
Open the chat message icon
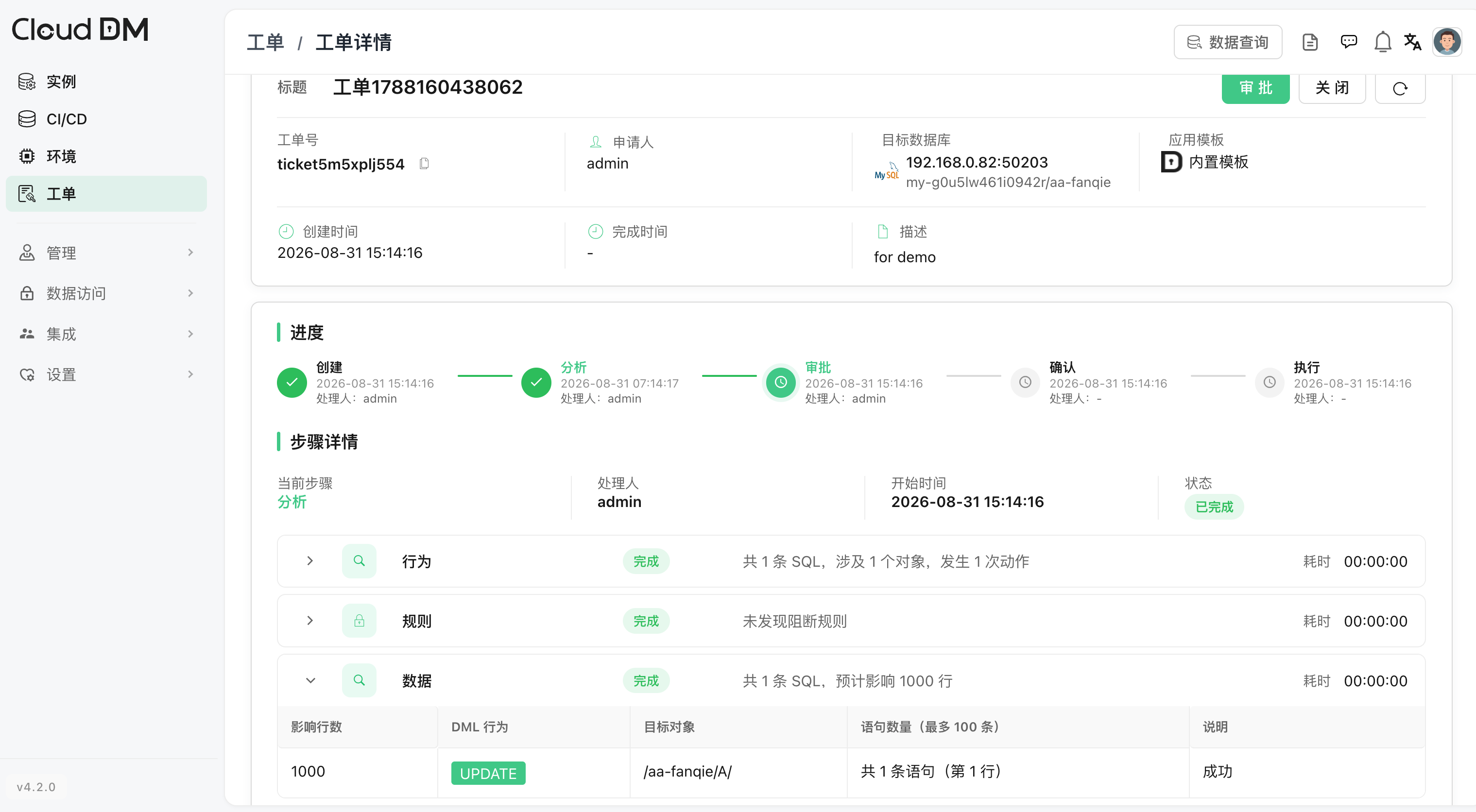pyautogui.click(x=1349, y=42)
